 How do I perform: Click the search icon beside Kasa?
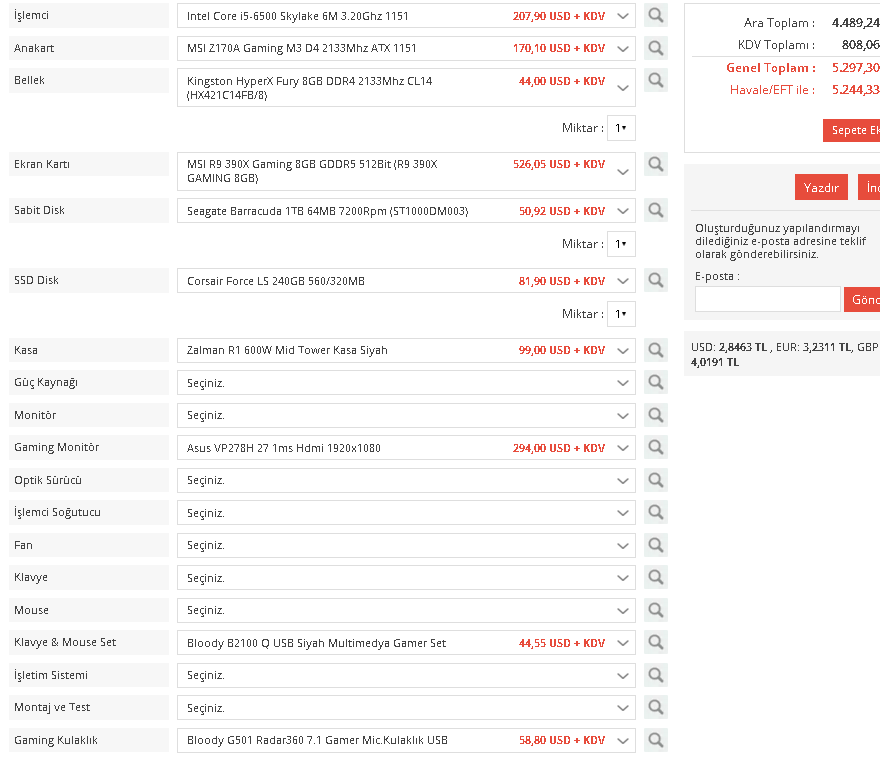pos(655,350)
